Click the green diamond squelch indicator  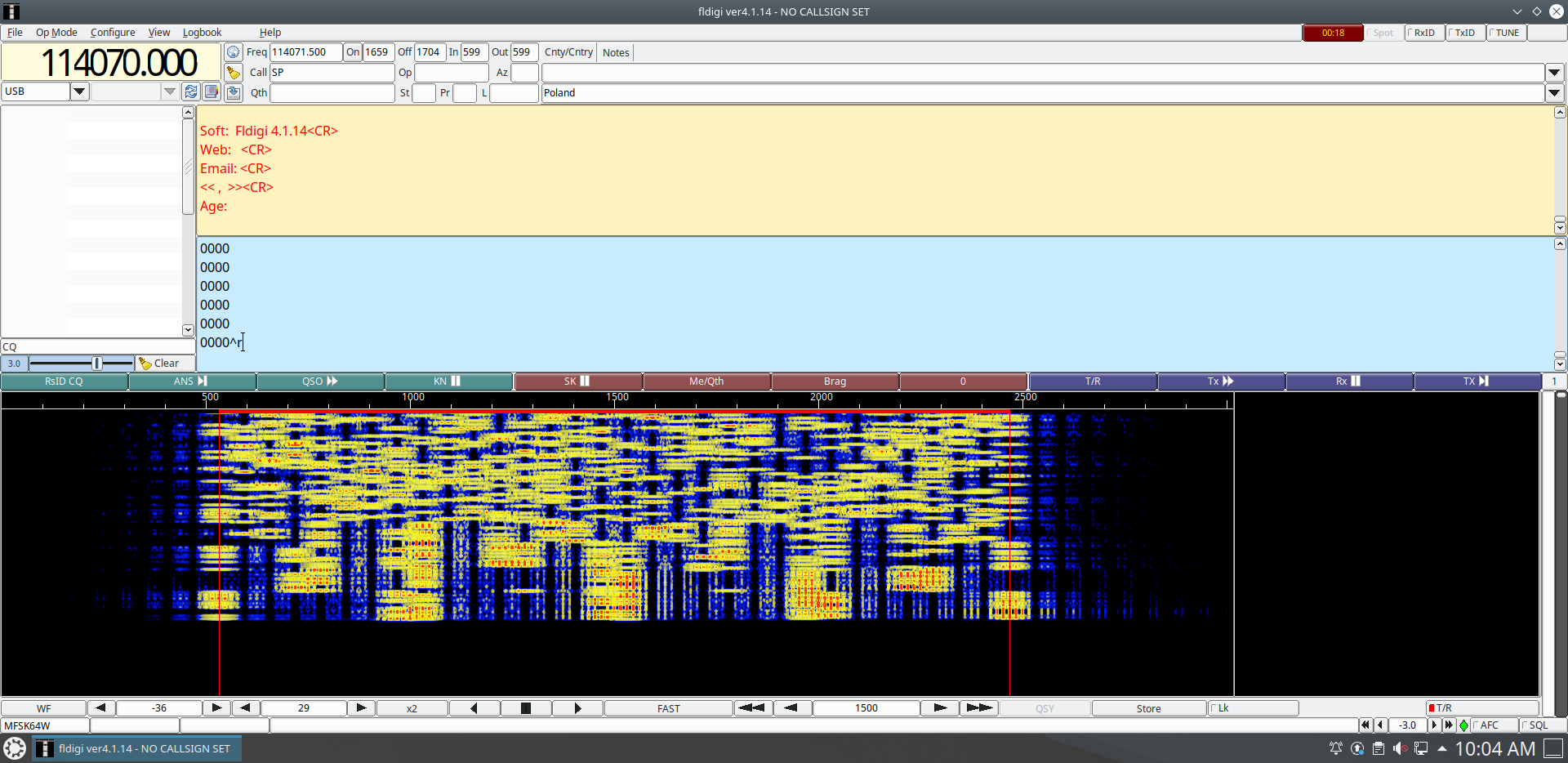pyautogui.click(x=1463, y=725)
